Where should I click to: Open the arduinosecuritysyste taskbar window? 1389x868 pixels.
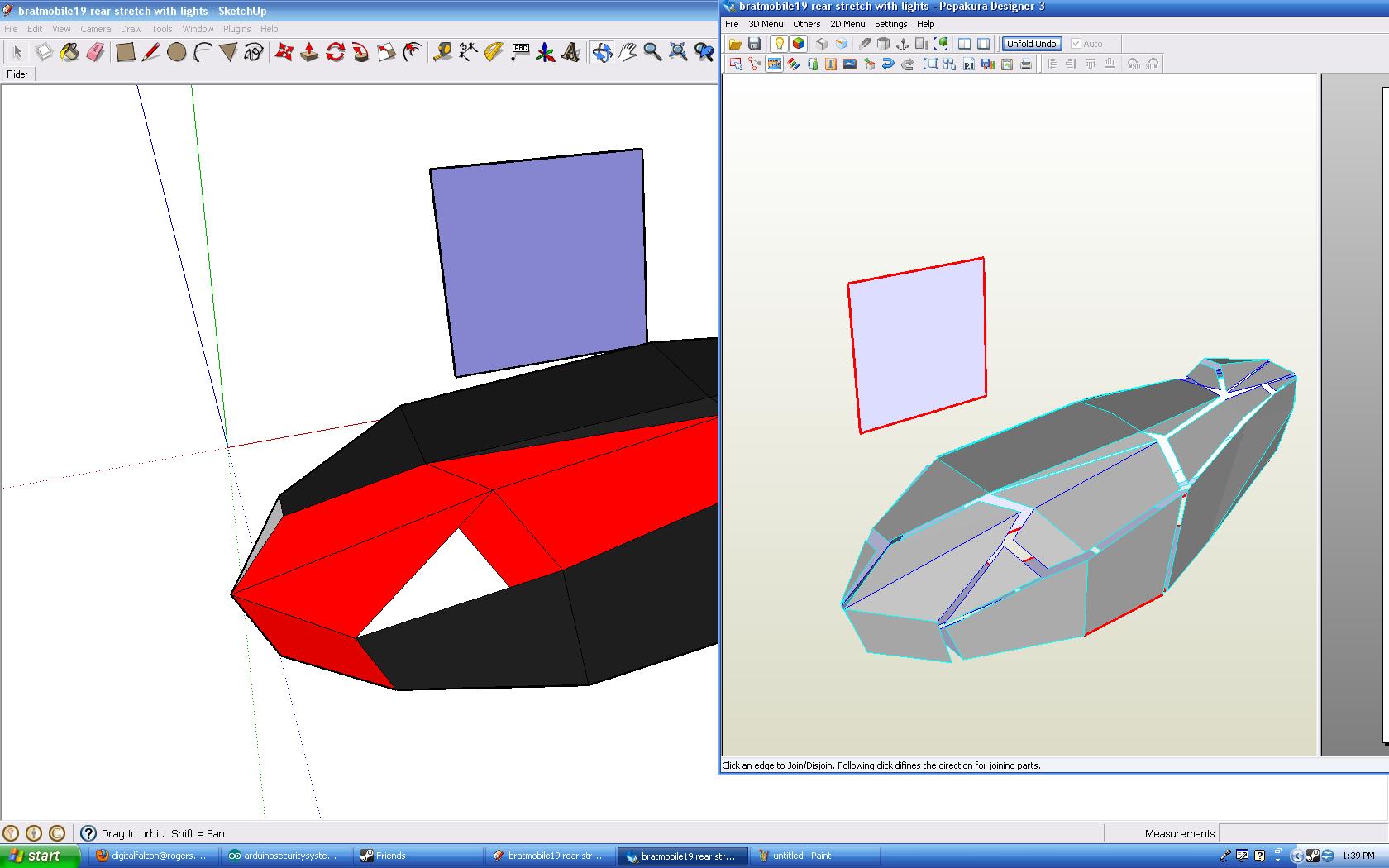tap(285, 856)
